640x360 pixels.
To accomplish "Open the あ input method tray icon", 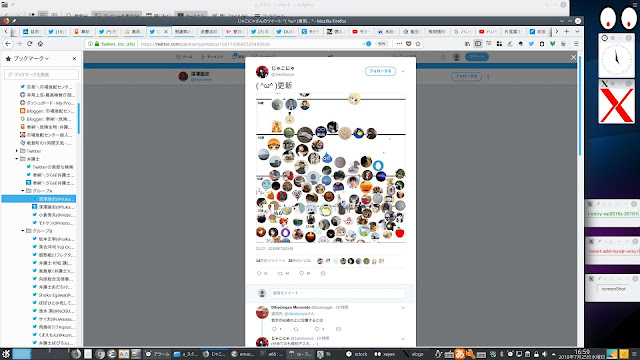I will [x=460, y=354].
